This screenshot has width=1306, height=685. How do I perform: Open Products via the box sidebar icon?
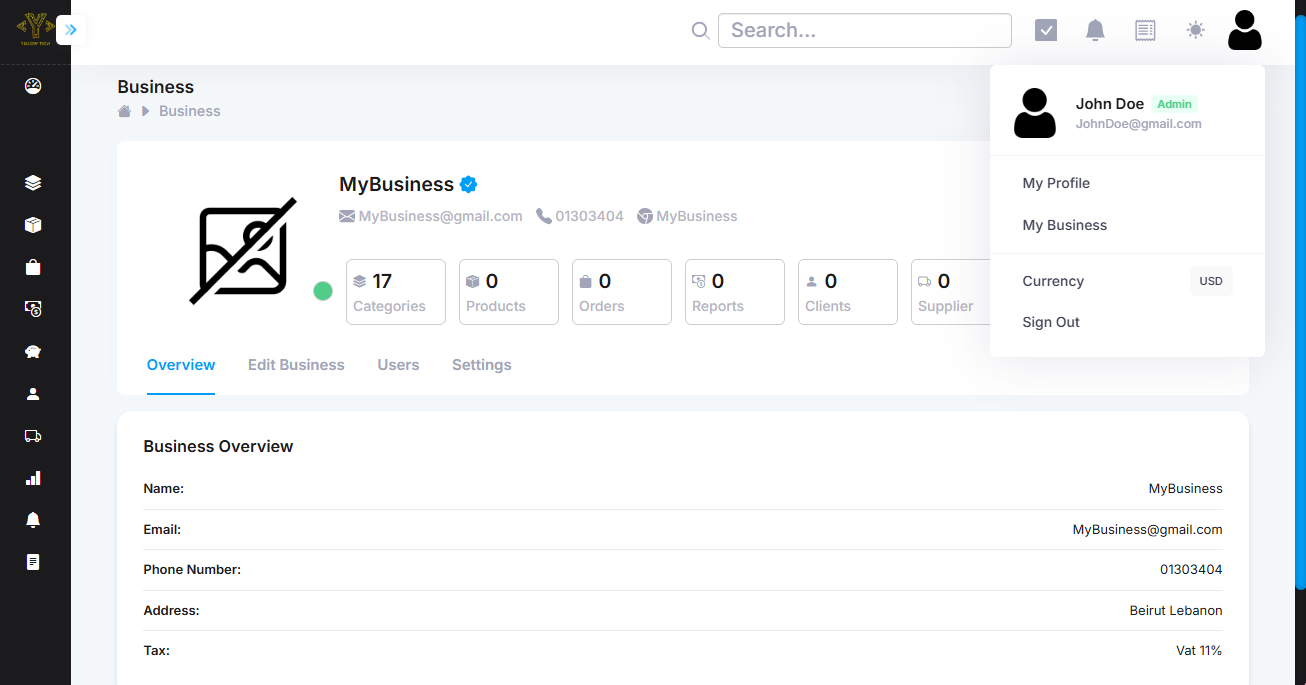point(33,225)
